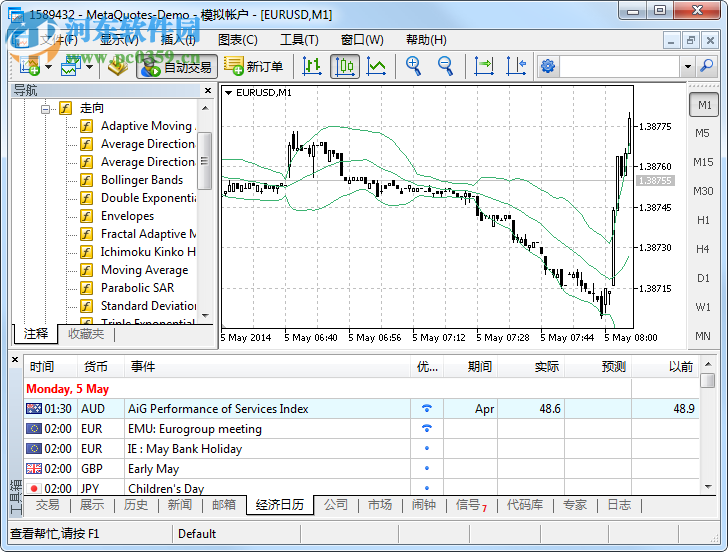
Task: Open the 图表(C) menu
Action: pos(238,40)
